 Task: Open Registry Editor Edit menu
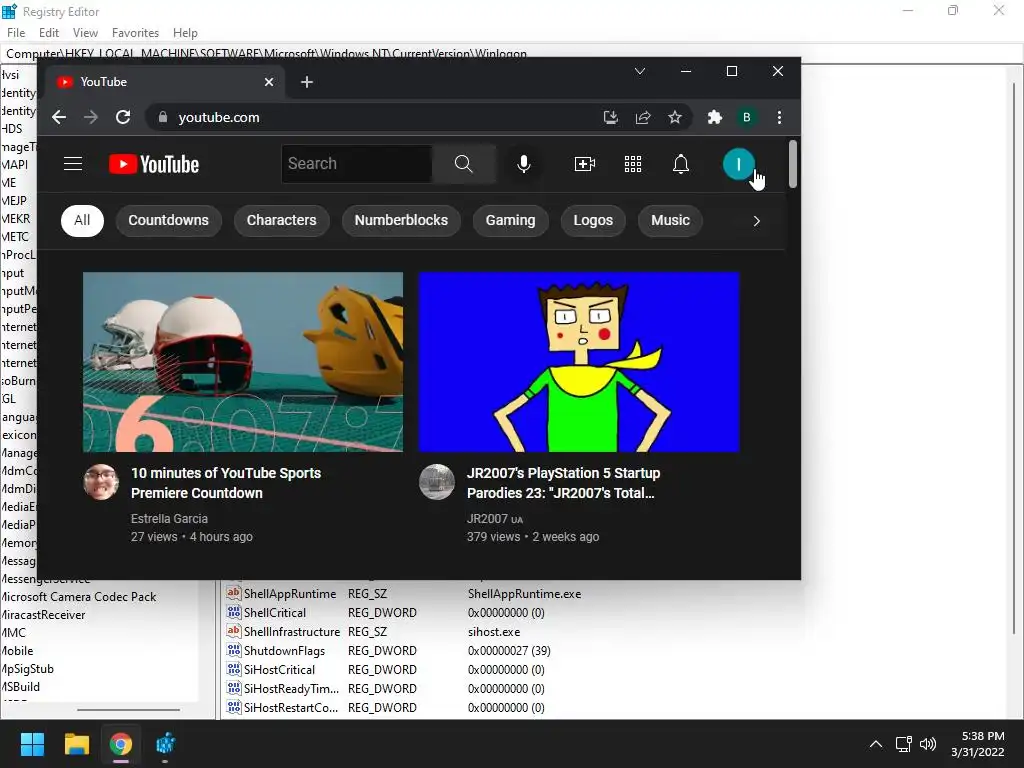[x=49, y=33]
